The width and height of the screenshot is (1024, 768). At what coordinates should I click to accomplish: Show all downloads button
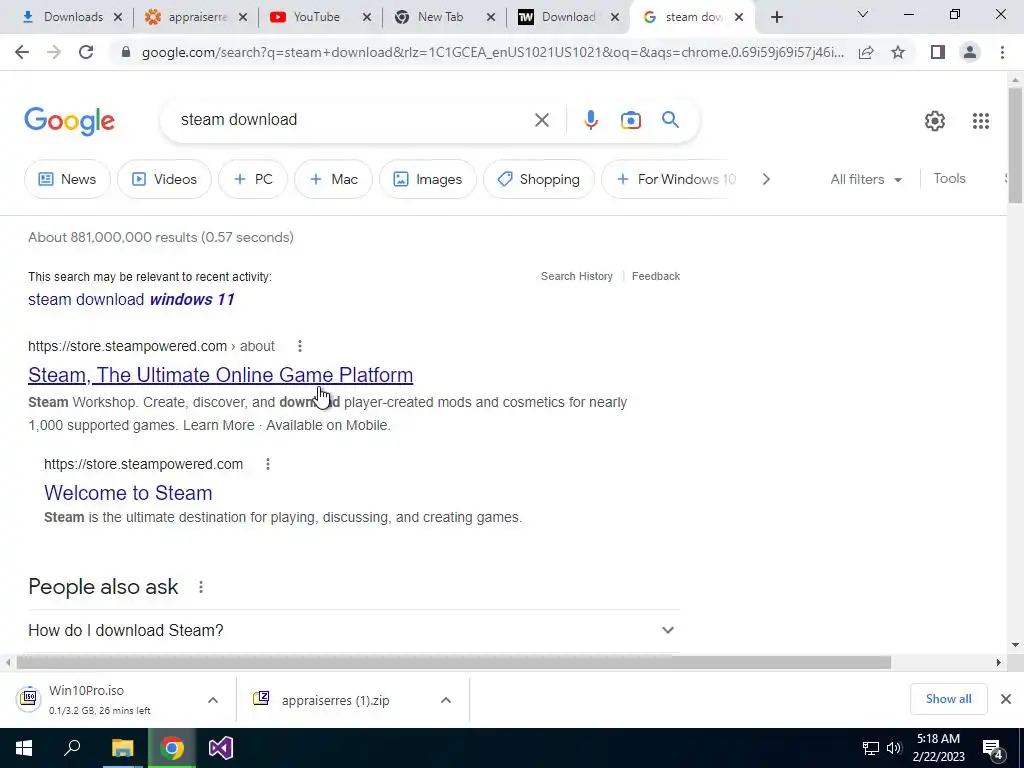point(948,699)
